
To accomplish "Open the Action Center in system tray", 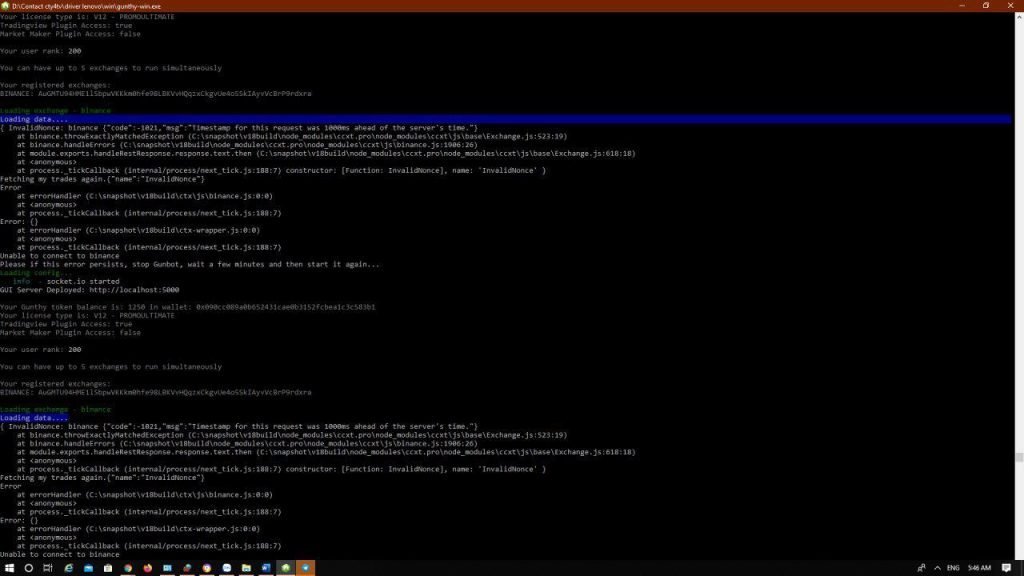I will (x=1005, y=568).
